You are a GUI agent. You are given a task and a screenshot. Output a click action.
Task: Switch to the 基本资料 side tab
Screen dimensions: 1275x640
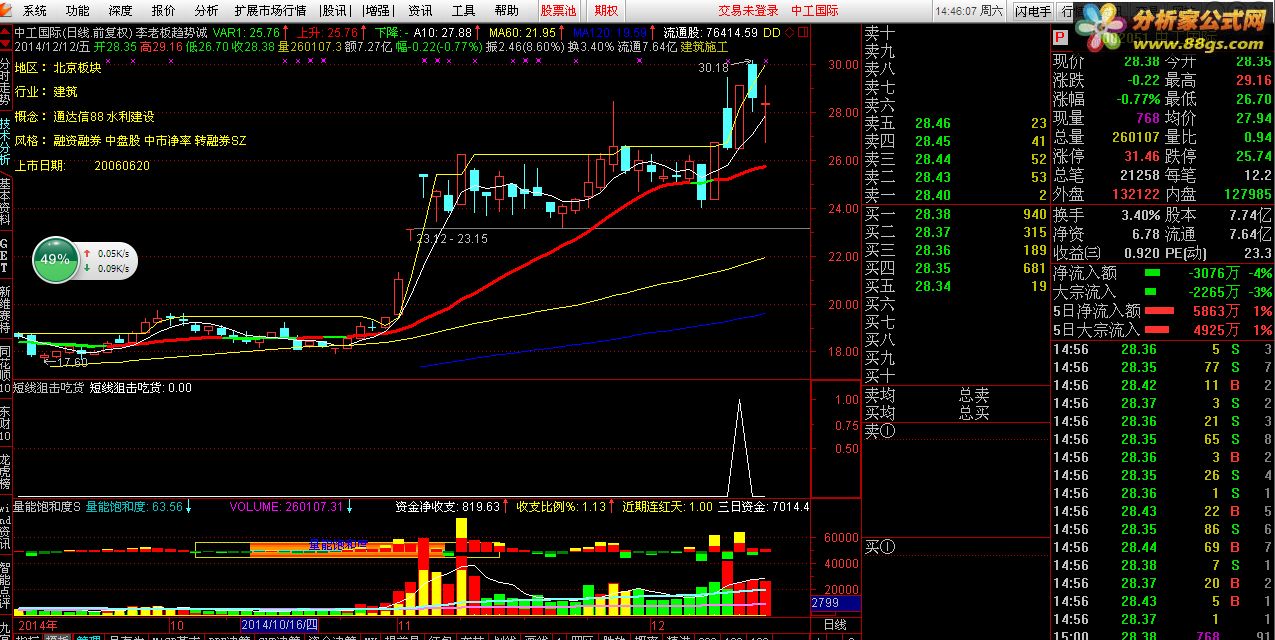point(5,200)
